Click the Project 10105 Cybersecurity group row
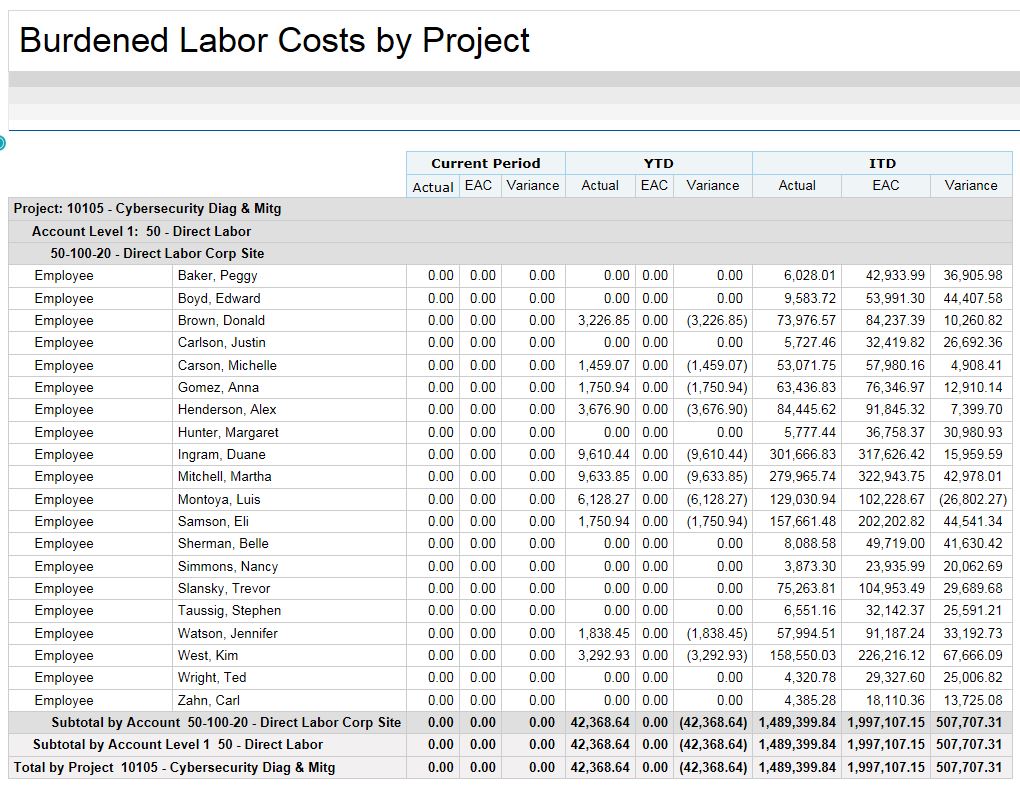1020x785 pixels. pyautogui.click(x=148, y=209)
